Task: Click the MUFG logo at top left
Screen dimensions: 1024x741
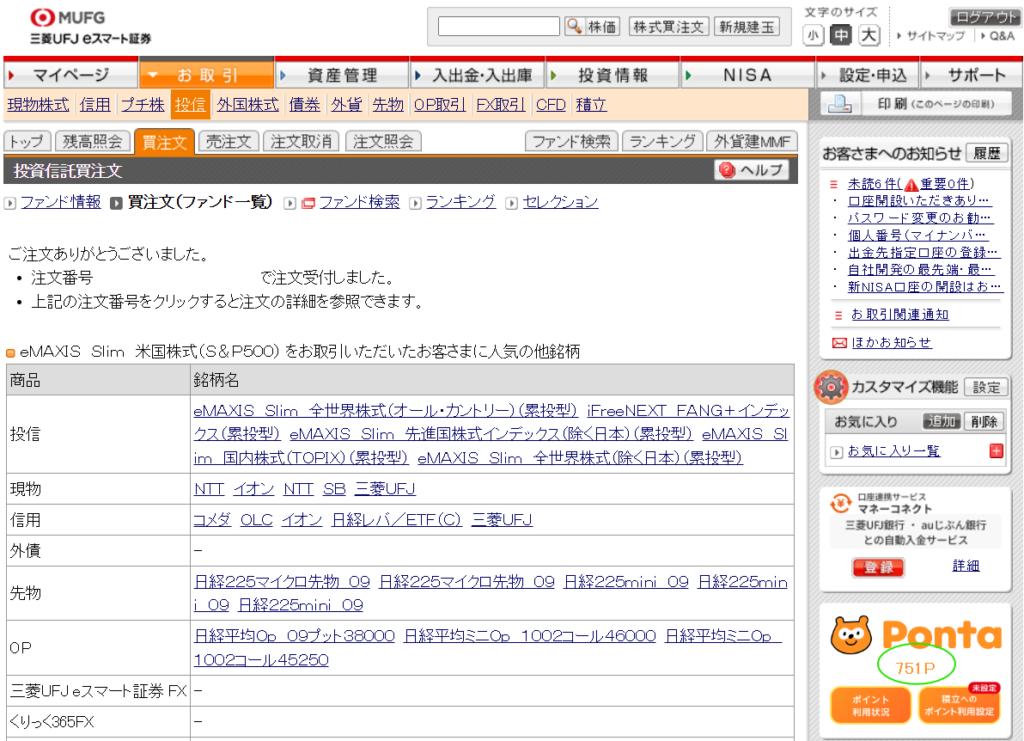Action: tap(68, 18)
